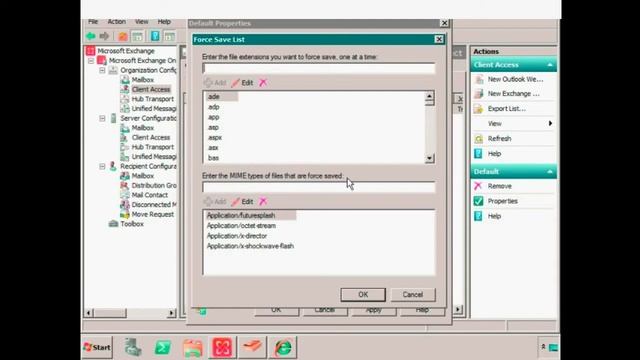Collapse Microsoft Exchange On-Premises node

pyautogui.click(x=91, y=61)
